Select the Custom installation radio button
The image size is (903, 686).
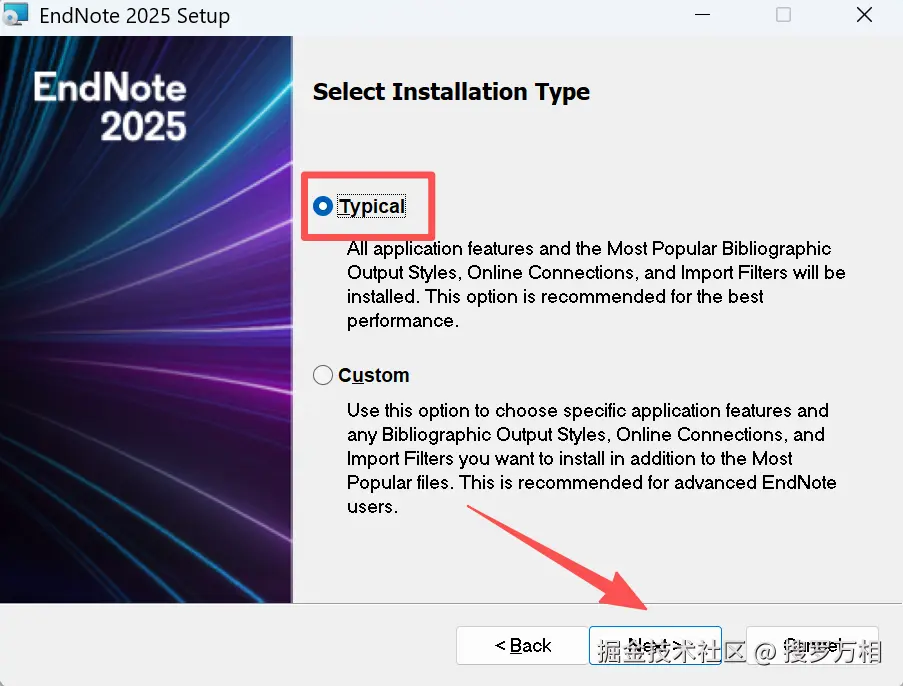pyautogui.click(x=322, y=375)
